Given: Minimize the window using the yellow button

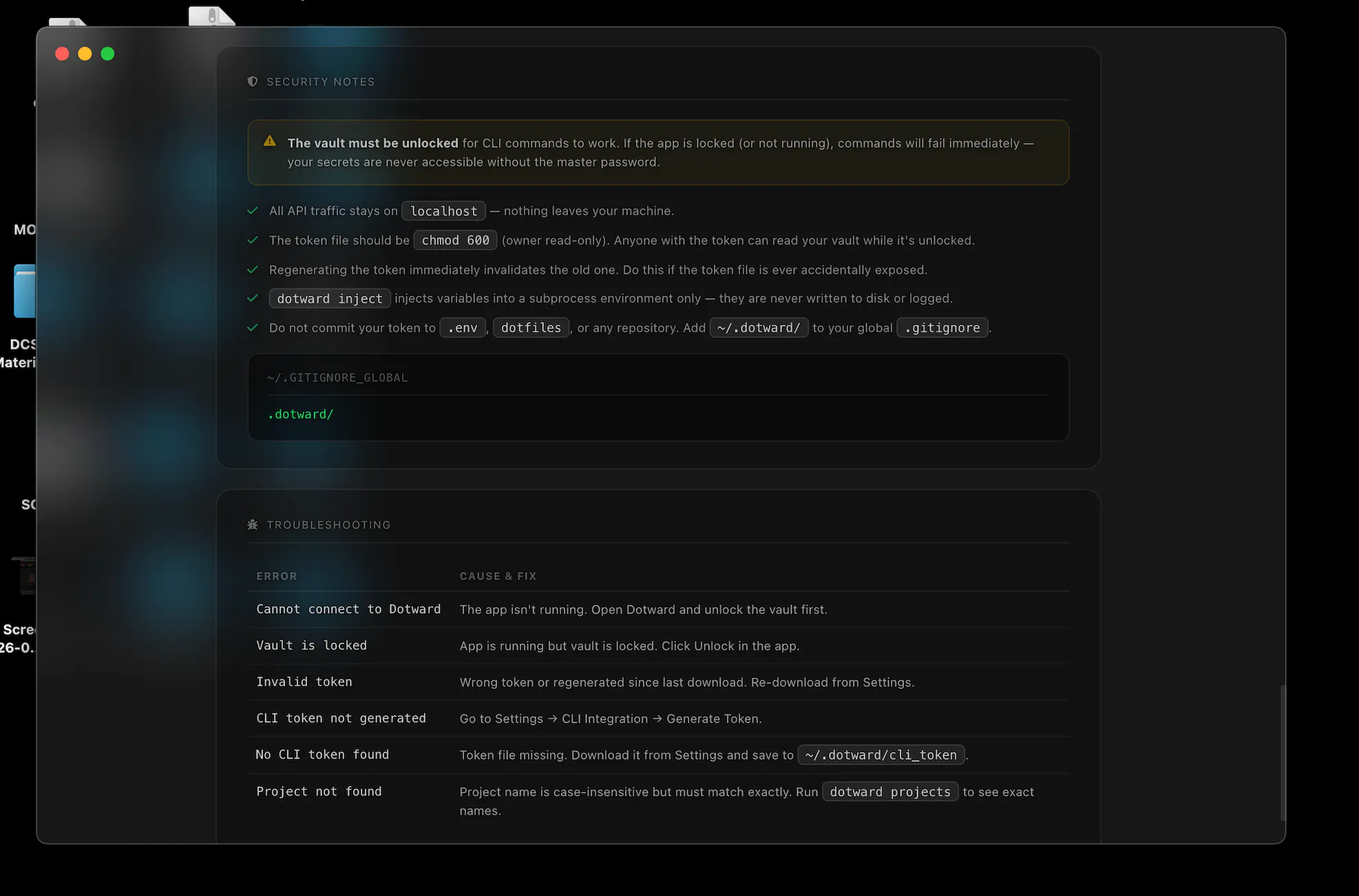Looking at the screenshot, I should [x=85, y=54].
